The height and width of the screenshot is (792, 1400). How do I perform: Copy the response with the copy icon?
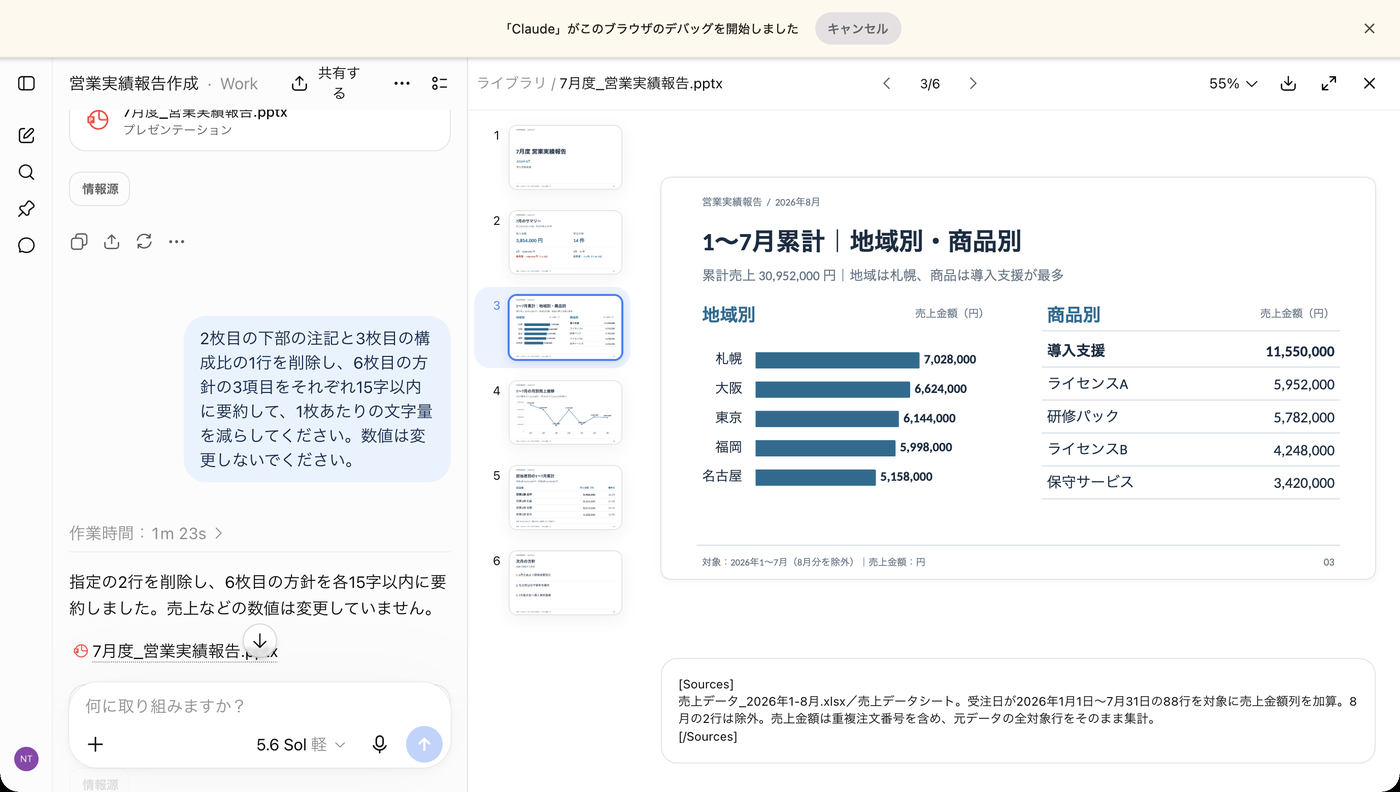click(79, 241)
